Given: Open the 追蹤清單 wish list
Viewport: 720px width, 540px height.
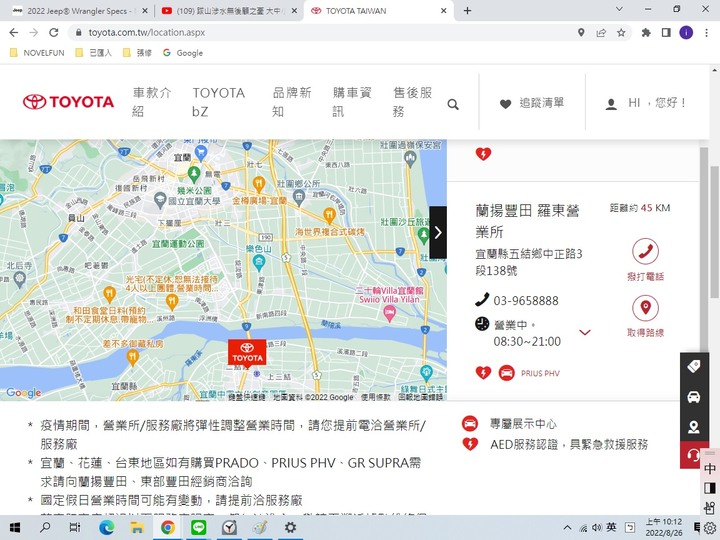Looking at the screenshot, I should pos(532,103).
